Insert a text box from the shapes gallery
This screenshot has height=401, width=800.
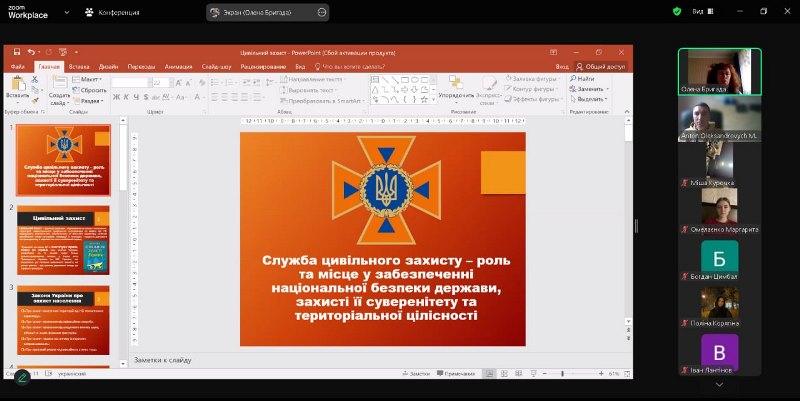tap(376, 80)
